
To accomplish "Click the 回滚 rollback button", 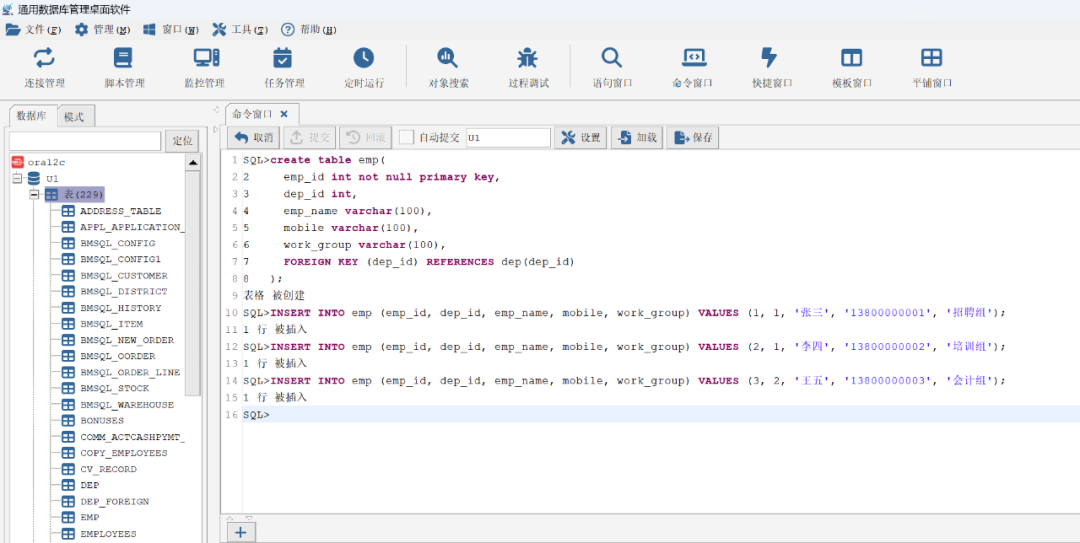I will tap(366, 137).
